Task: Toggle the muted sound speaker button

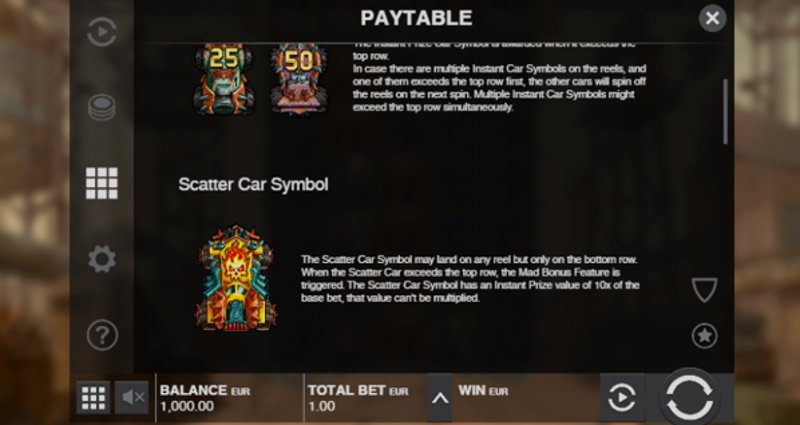Action: click(132, 397)
